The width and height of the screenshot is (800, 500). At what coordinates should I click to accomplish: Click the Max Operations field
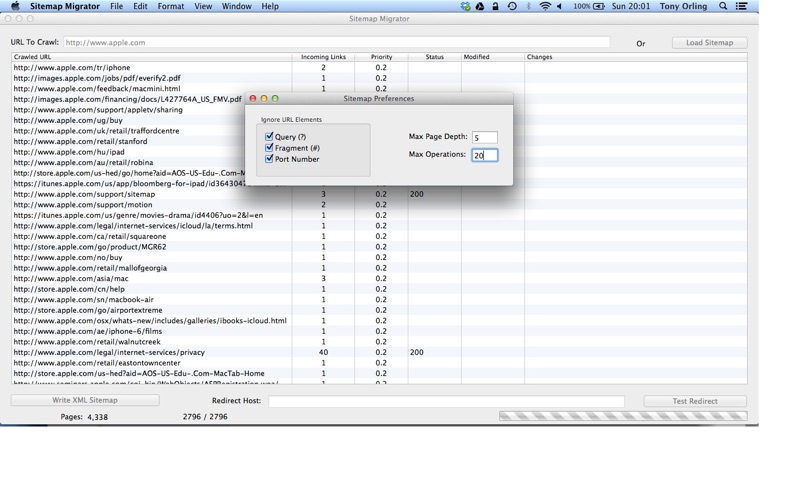click(484, 155)
